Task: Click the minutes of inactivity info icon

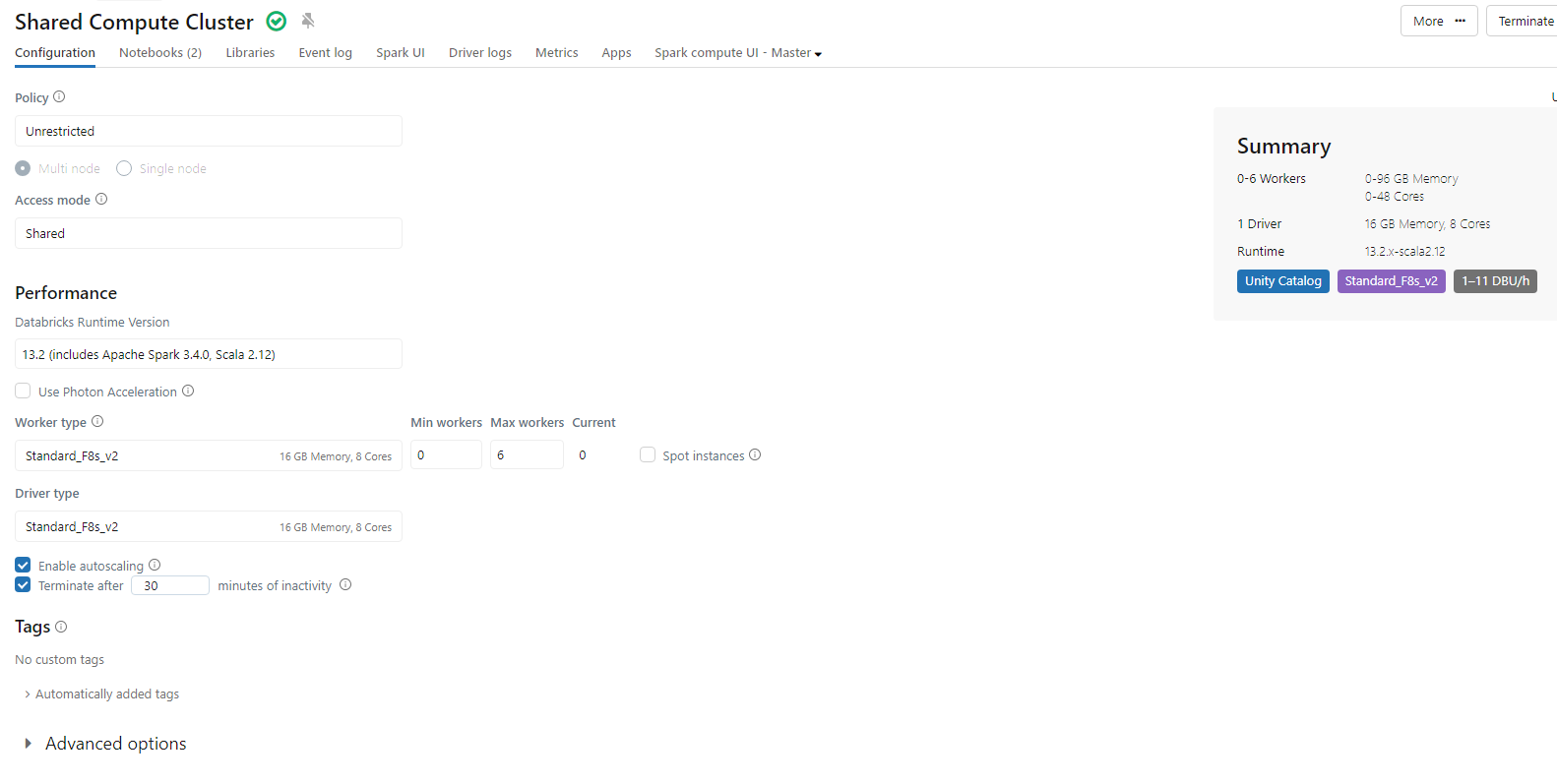Action: pyautogui.click(x=345, y=584)
